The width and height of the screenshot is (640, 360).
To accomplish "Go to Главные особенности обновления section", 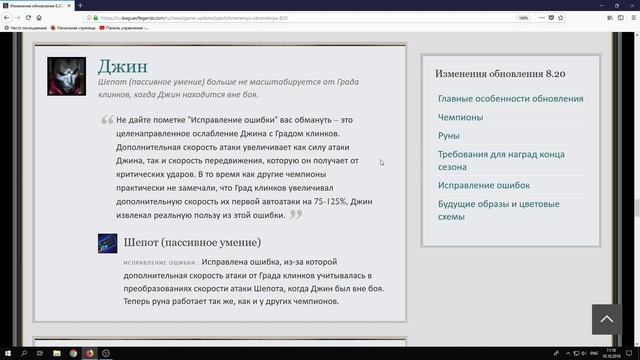I will (511, 99).
